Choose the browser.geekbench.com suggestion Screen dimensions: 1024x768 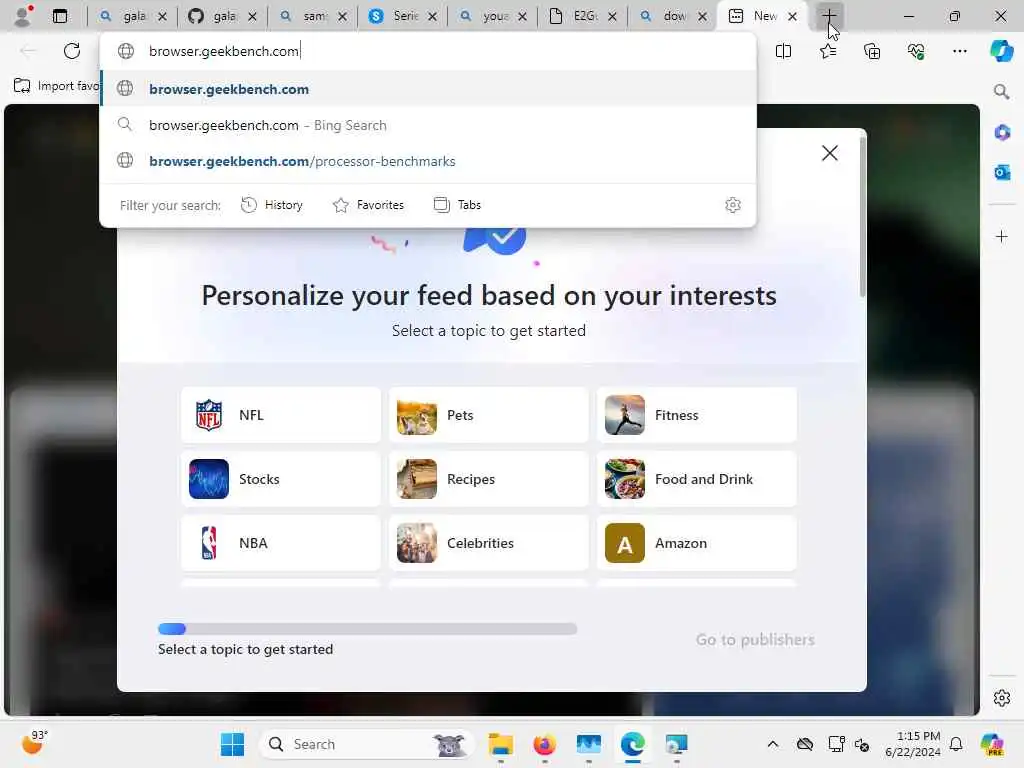428,89
